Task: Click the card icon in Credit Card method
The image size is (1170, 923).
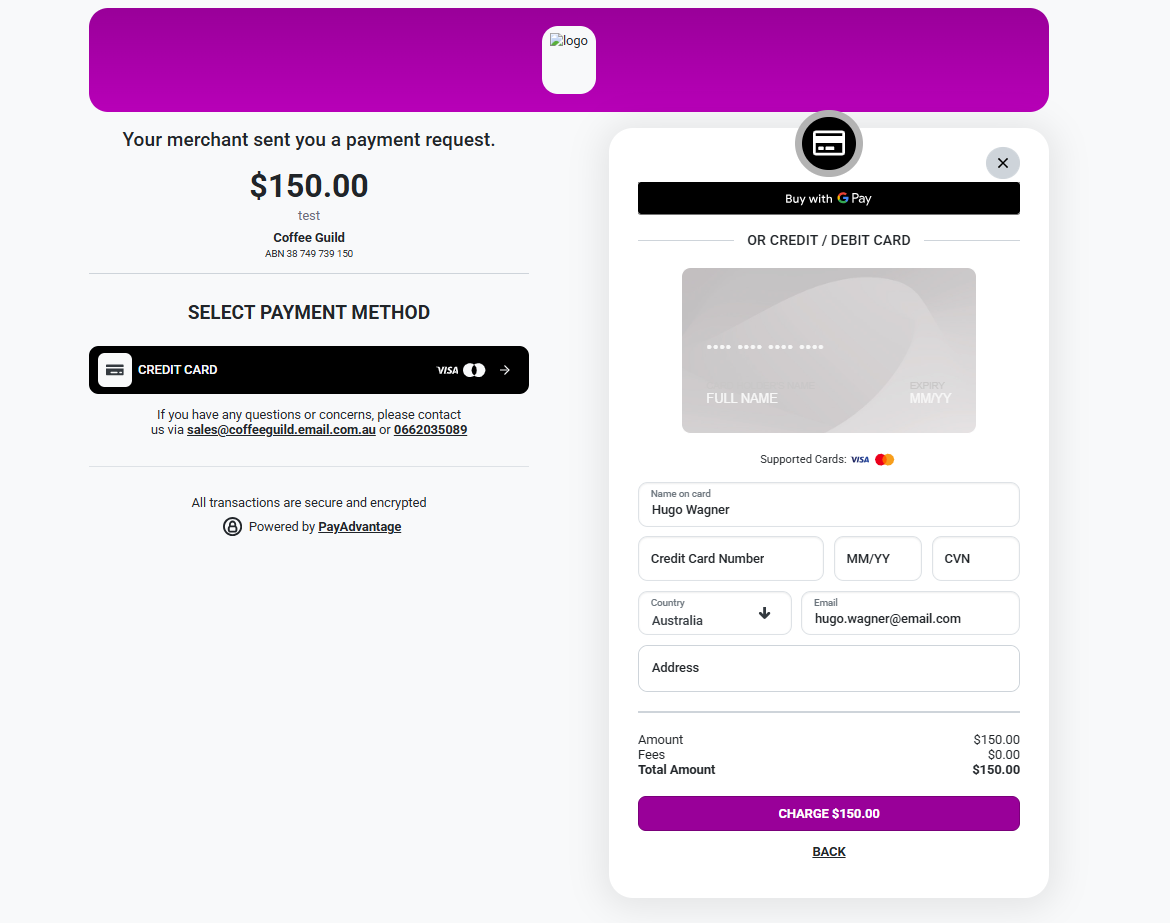Action: pos(115,370)
